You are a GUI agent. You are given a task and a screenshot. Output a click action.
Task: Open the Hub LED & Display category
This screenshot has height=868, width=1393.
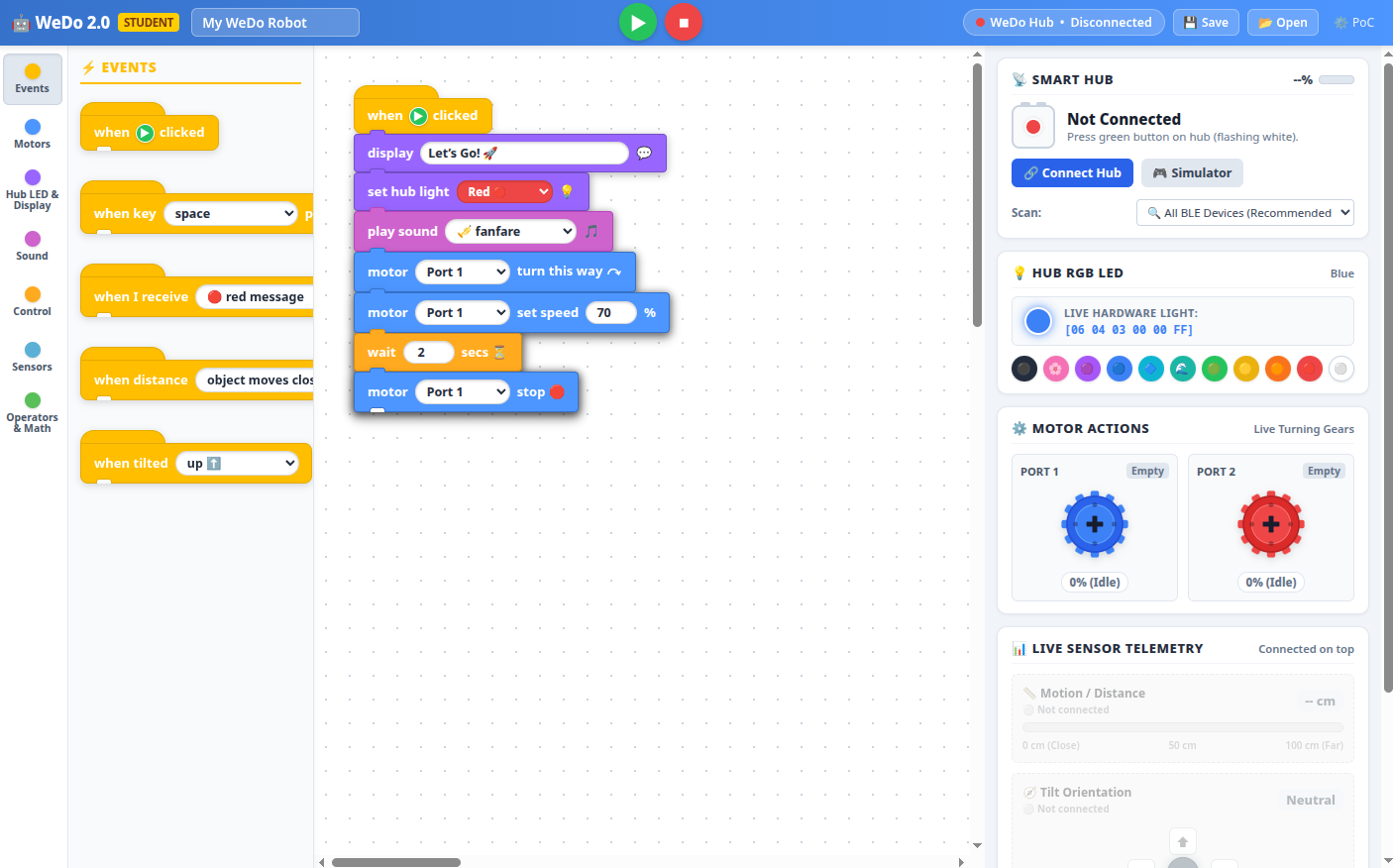tap(33, 190)
